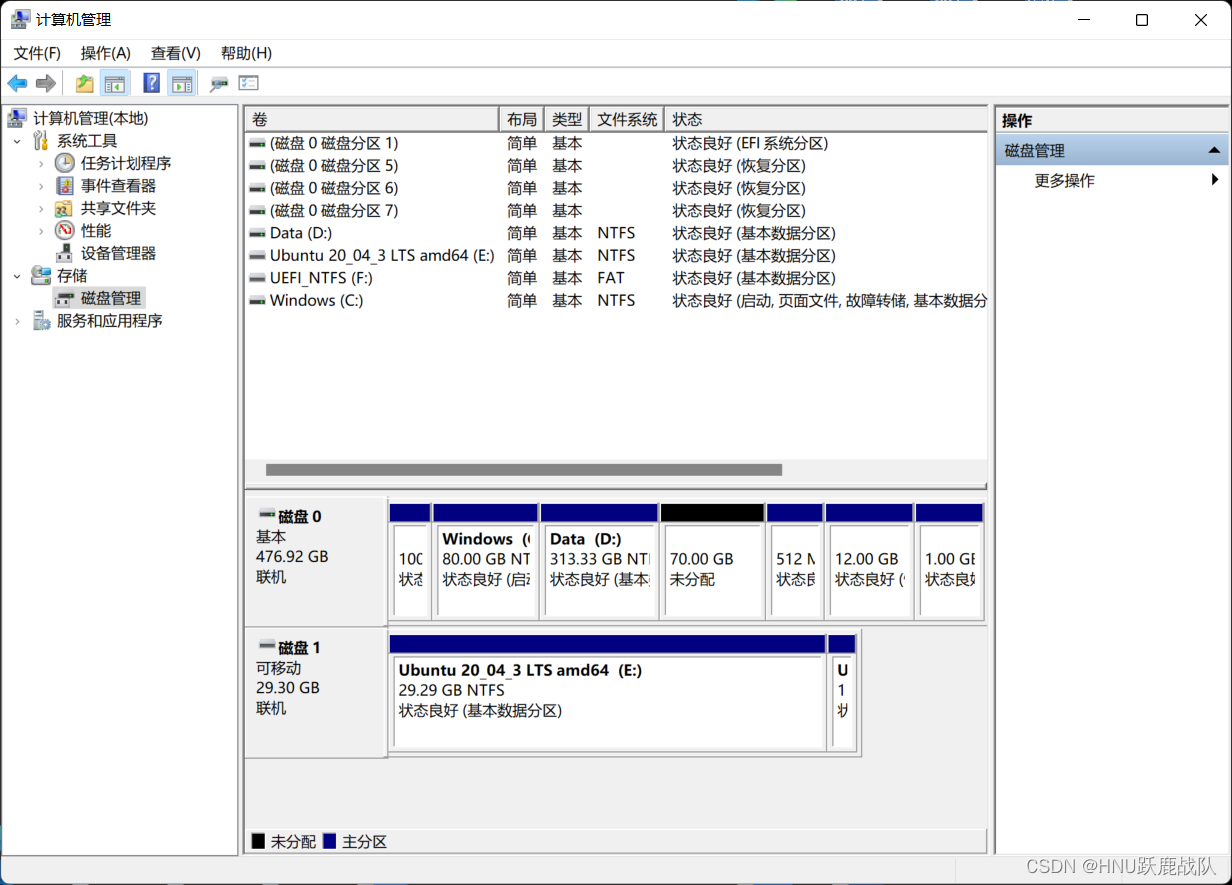Expand the 任务计划程序 node
The width and height of the screenshot is (1232, 885).
click(41, 163)
